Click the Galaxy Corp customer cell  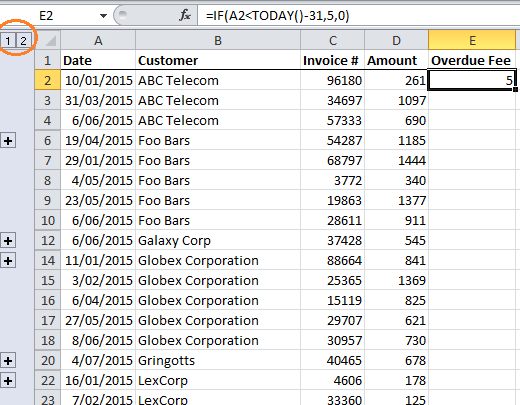coord(218,240)
